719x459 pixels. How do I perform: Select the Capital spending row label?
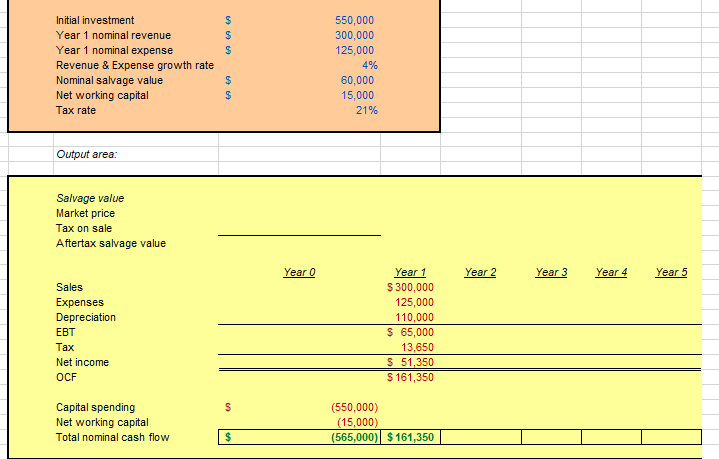[95, 408]
